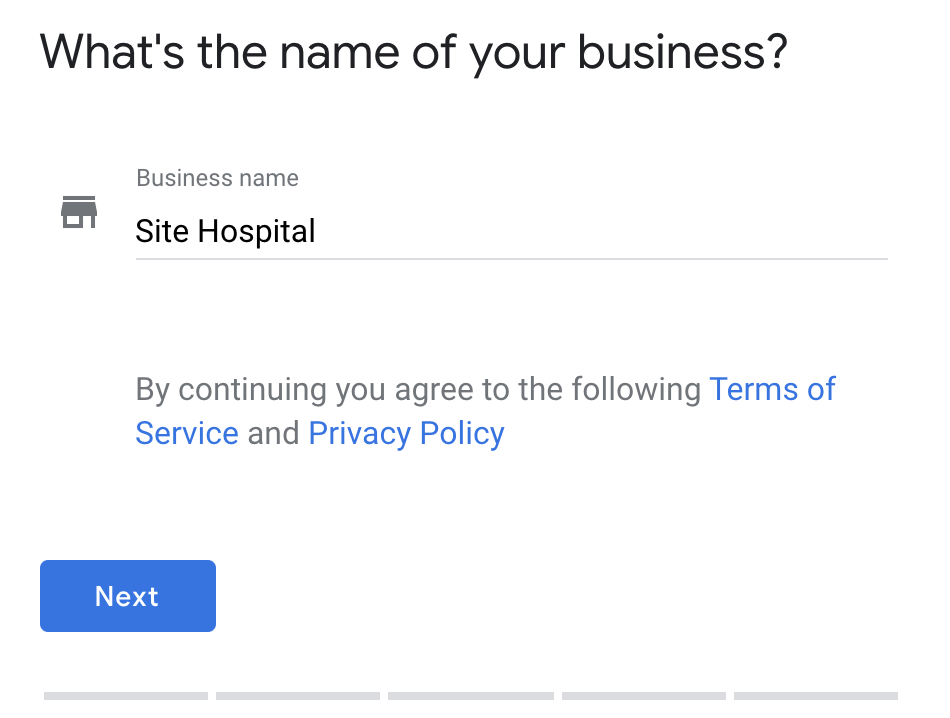Select the fourth progress step segment
Viewport: 950px width, 718px height.
[x=644, y=696]
